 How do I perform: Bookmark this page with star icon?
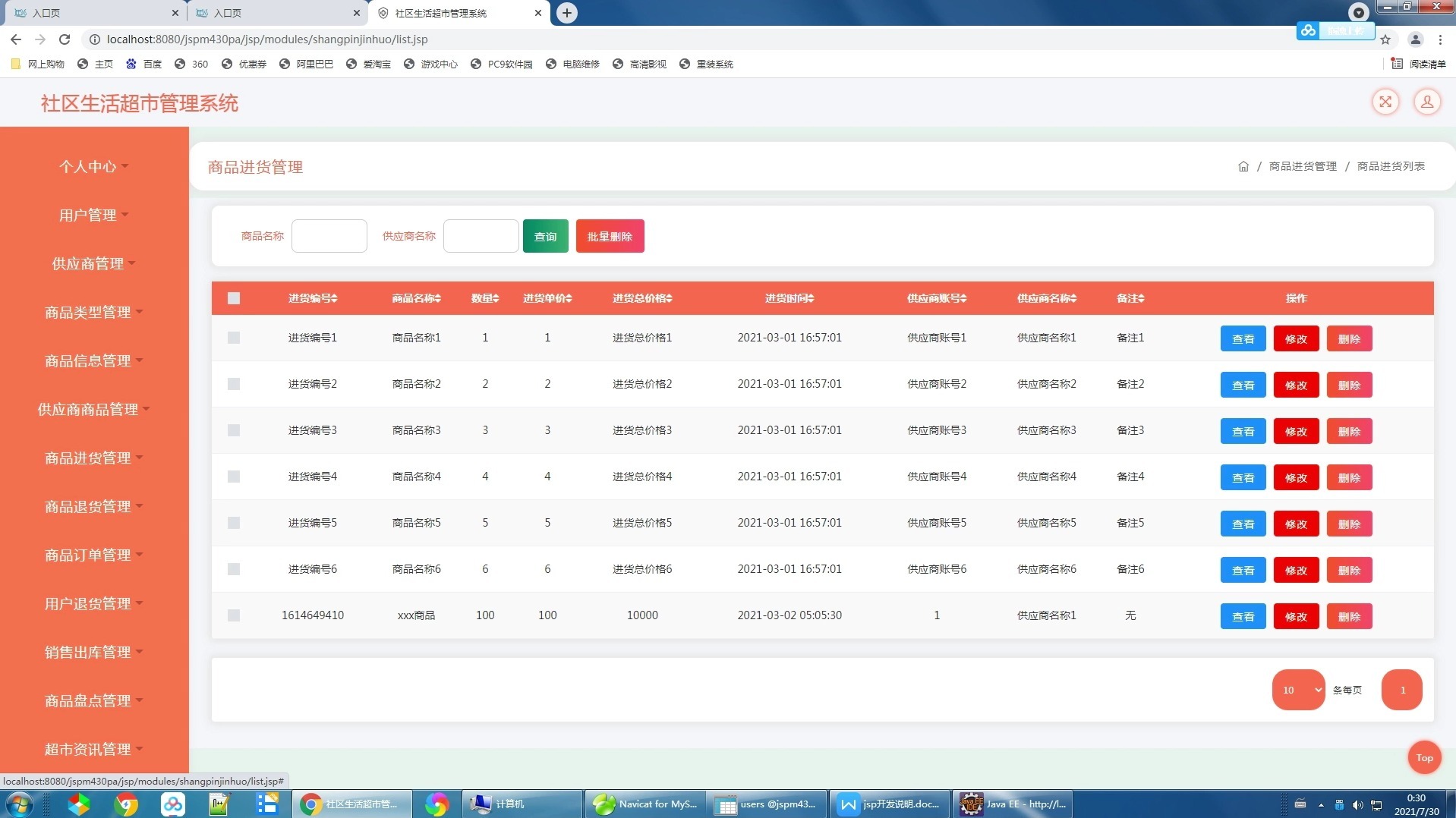tap(1385, 39)
